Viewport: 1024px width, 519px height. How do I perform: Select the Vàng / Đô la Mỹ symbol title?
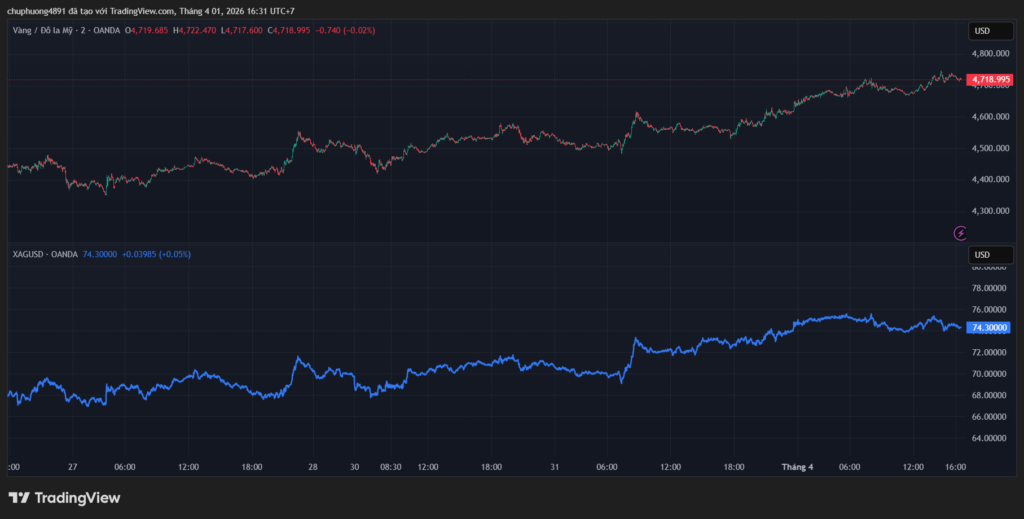(x=48, y=30)
